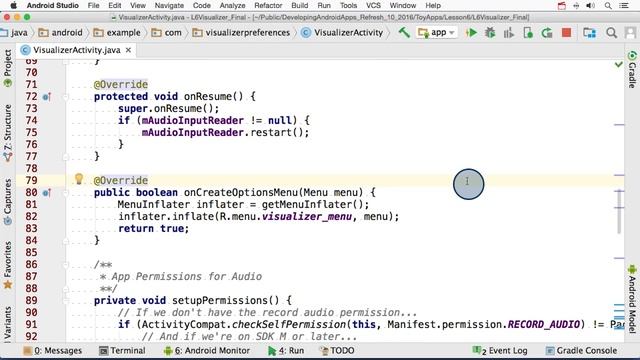
Task: Click the editor vertical scrollbar thumb
Action: click(619, 212)
